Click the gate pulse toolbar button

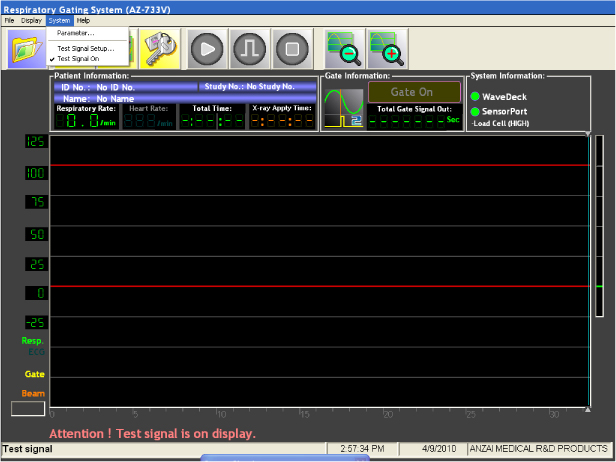point(249,47)
